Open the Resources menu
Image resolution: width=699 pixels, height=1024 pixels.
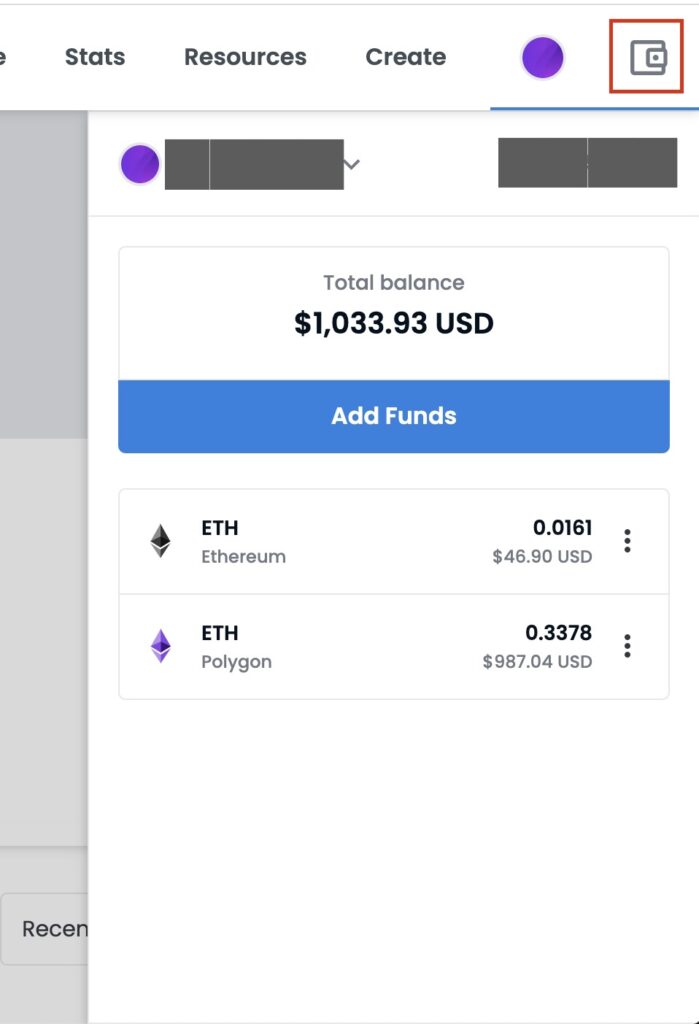245,57
